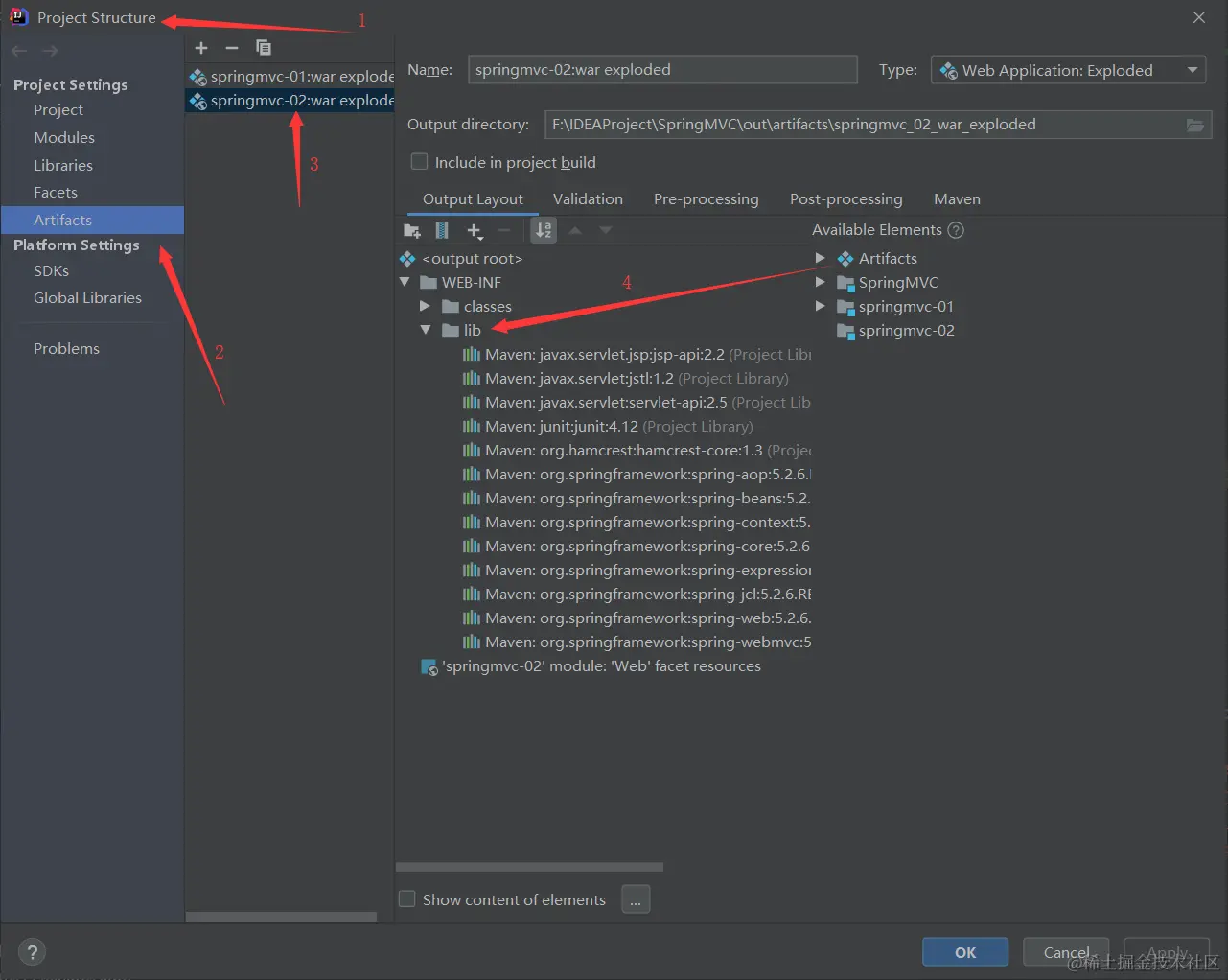This screenshot has height=980, width=1228.
Task: Select the spring-beans library row
Action: (637, 499)
